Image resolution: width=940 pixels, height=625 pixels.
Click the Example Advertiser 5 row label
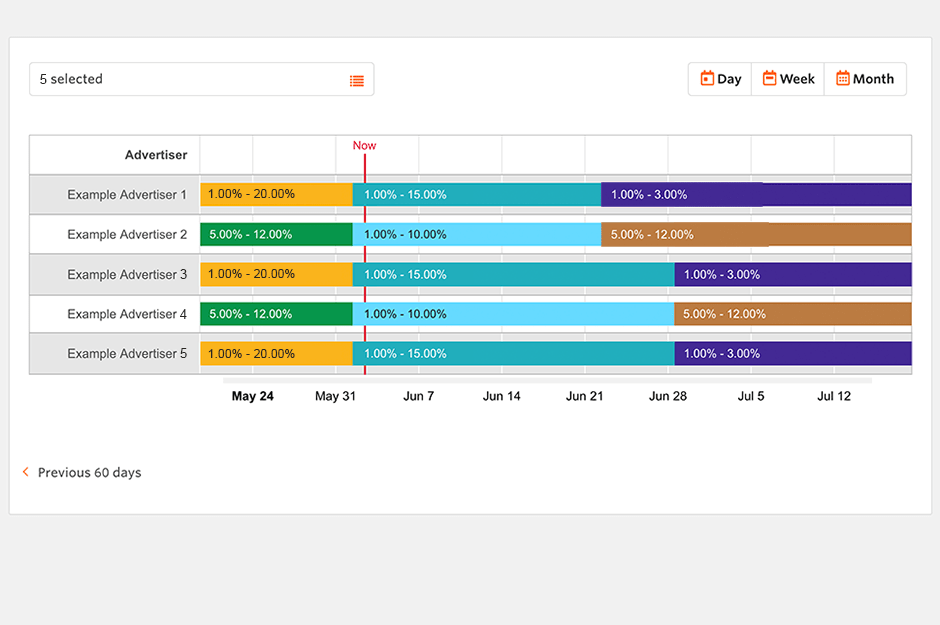point(127,354)
